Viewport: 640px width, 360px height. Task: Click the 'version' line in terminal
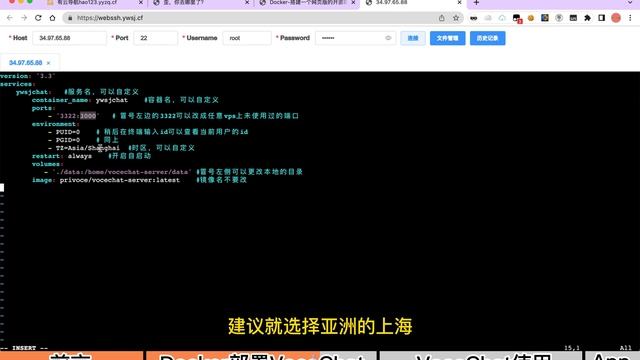pos(27,76)
